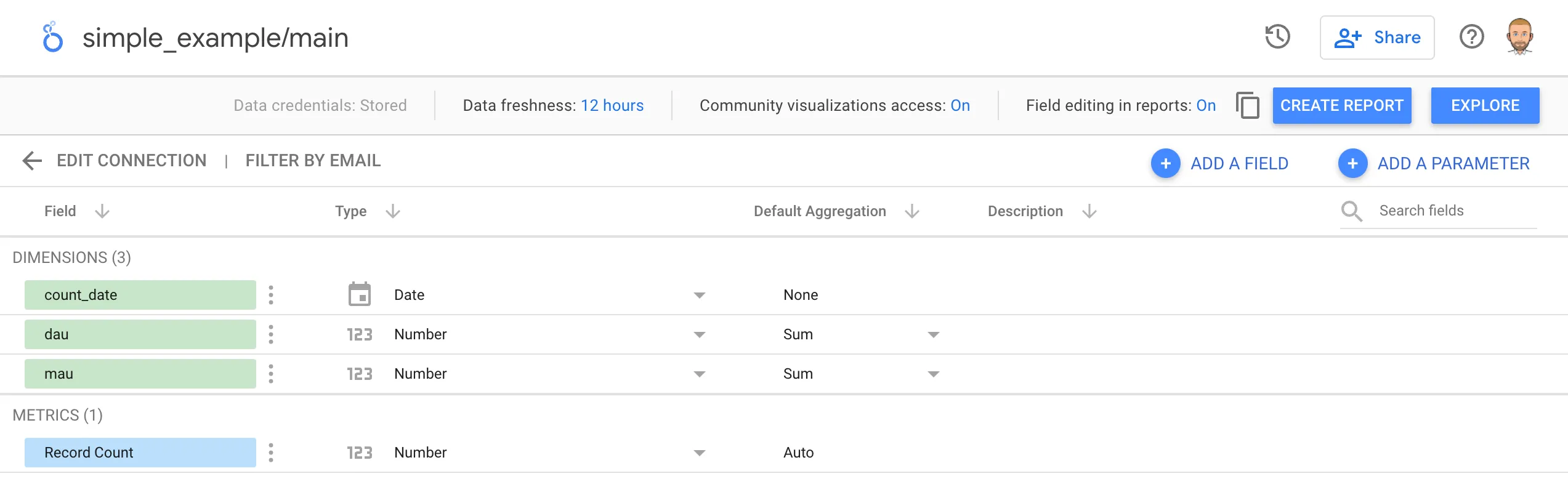Sort by the Field column header

coord(60,211)
